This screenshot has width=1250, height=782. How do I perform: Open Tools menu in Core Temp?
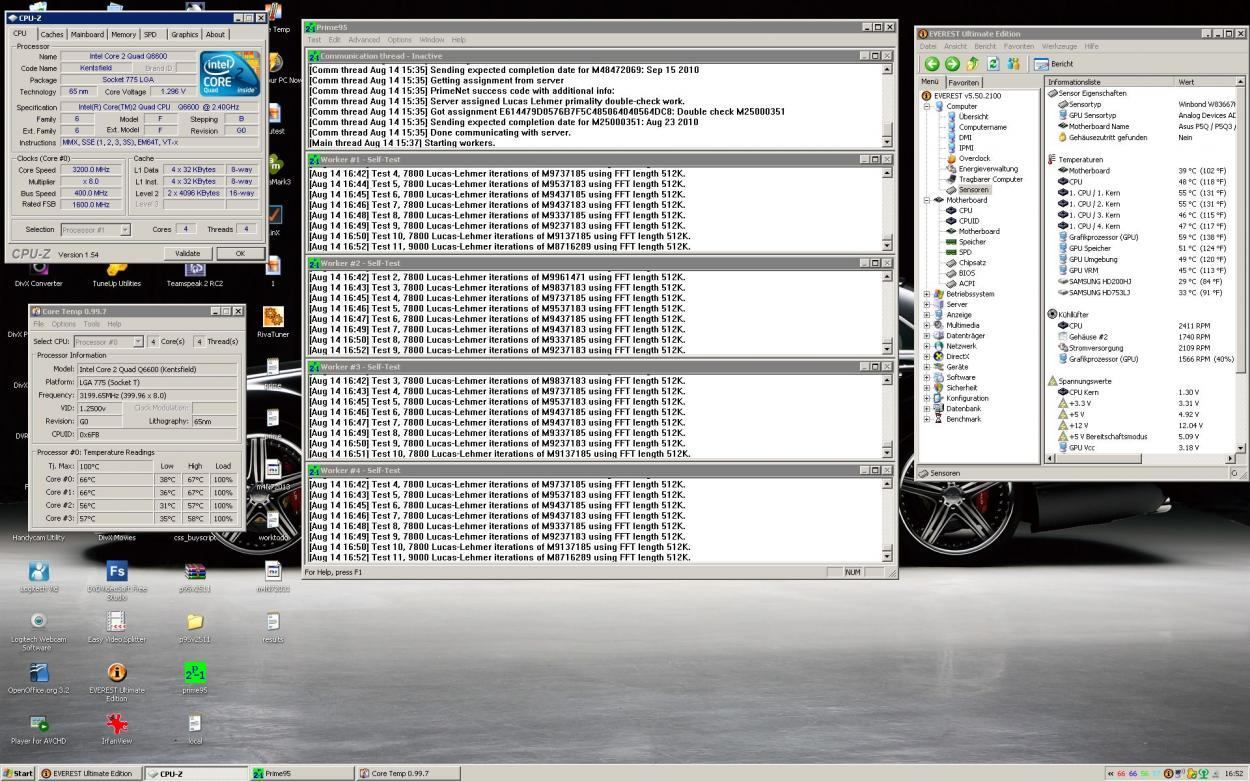coord(91,324)
